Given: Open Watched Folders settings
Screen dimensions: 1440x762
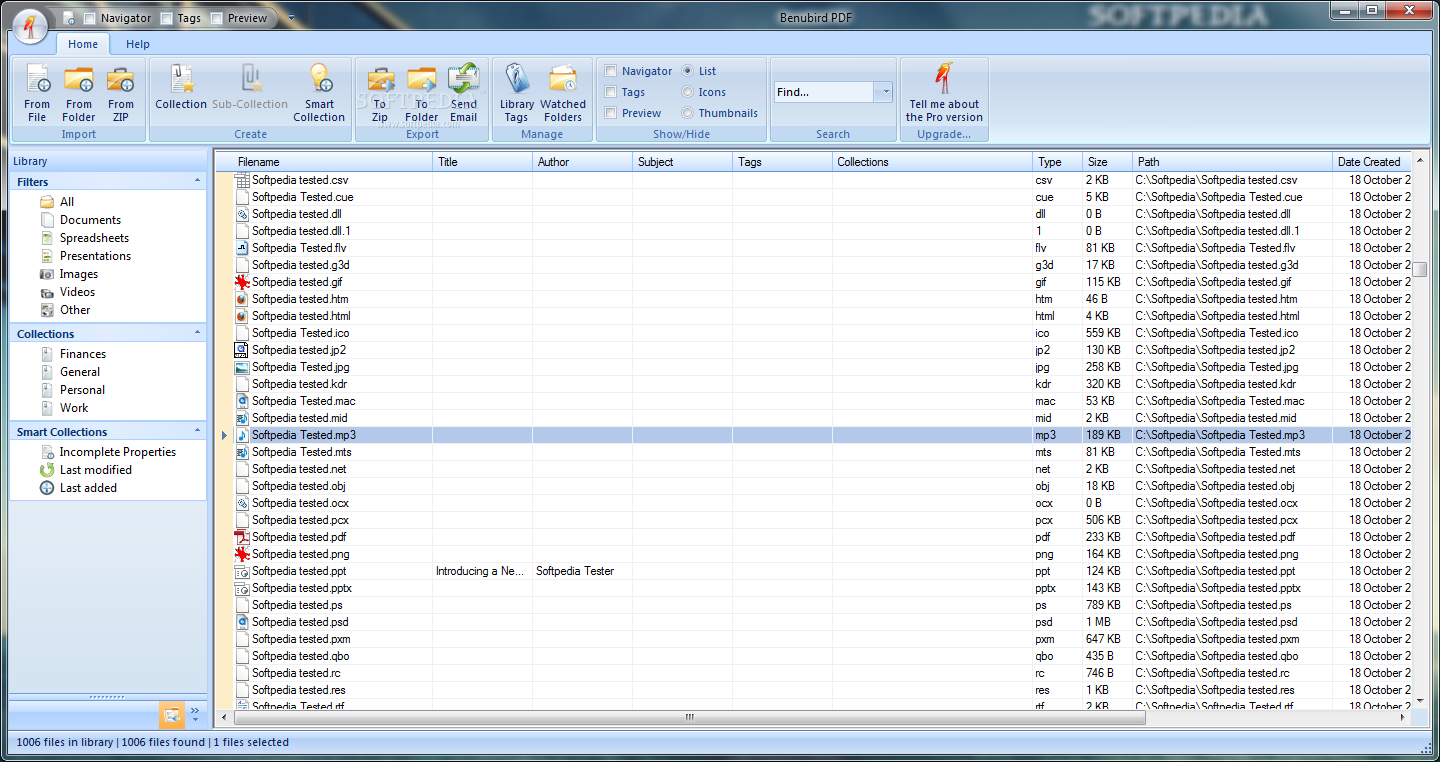Looking at the screenshot, I should click(563, 93).
